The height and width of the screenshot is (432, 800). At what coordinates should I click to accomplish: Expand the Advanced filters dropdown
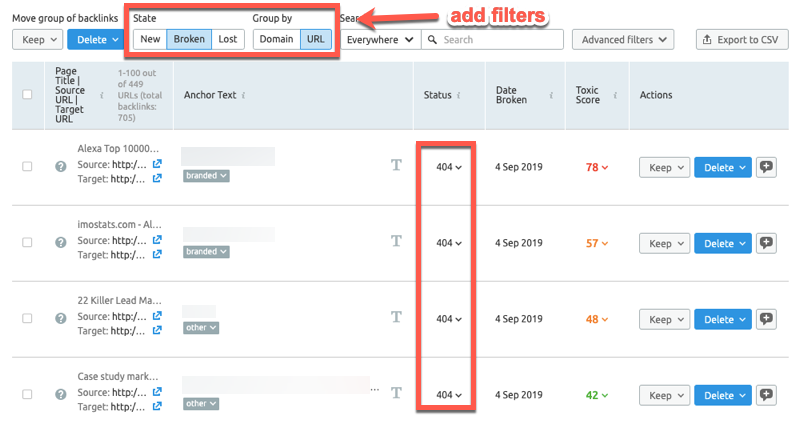[622, 40]
